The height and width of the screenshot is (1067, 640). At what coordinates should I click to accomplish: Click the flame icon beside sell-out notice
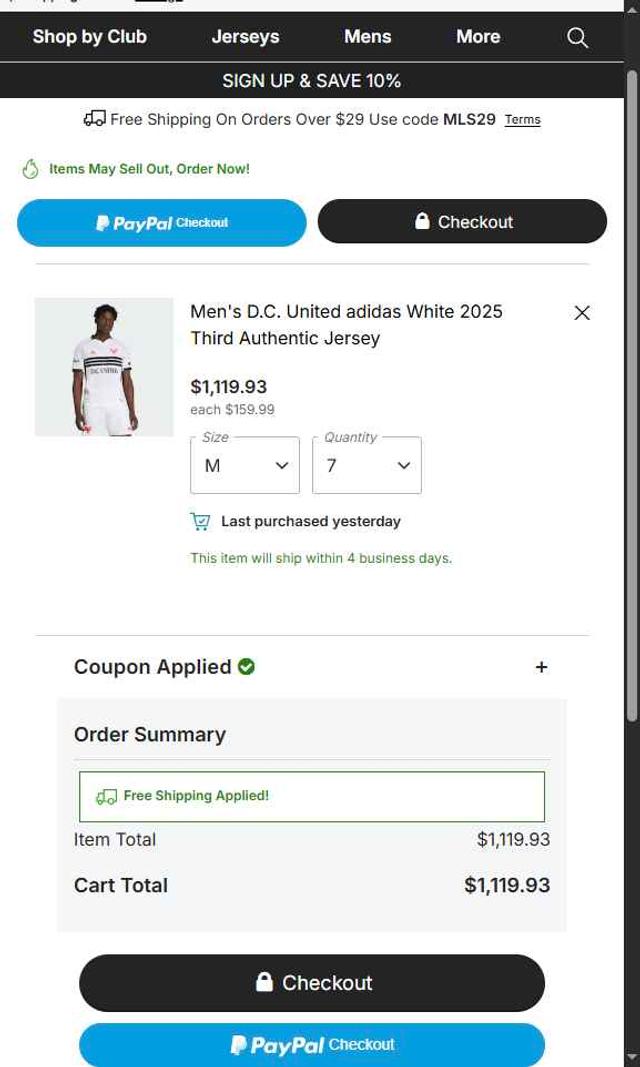click(30, 169)
